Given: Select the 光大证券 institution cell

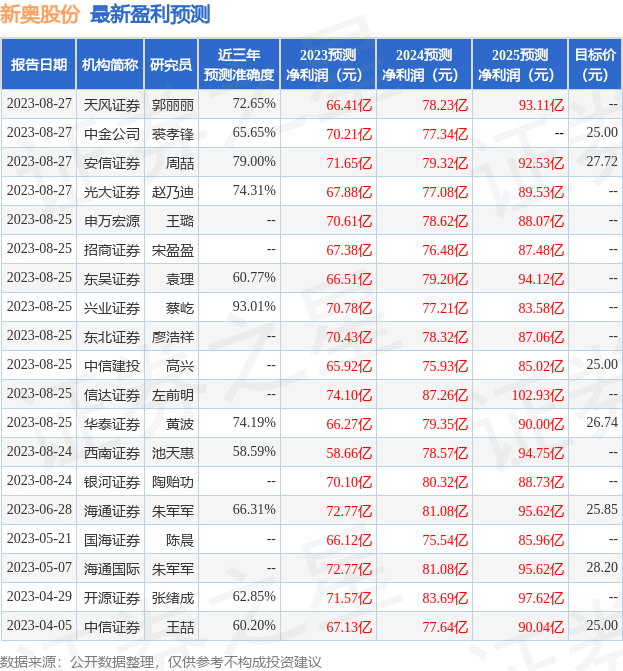Looking at the screenshot, I should [112, 193].
